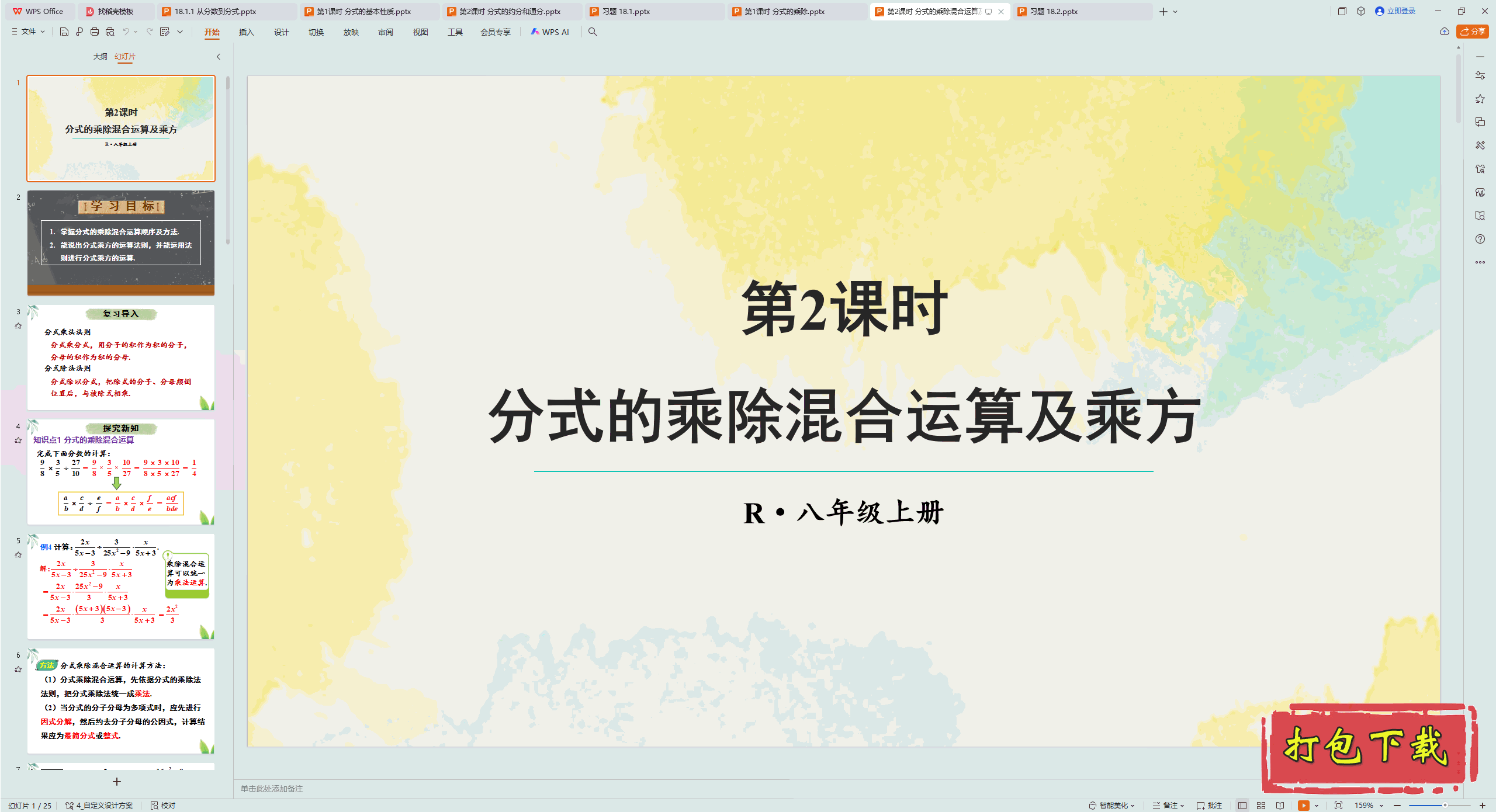
Task: Expand undo history dropdown arrow
Action: (136, 32)
